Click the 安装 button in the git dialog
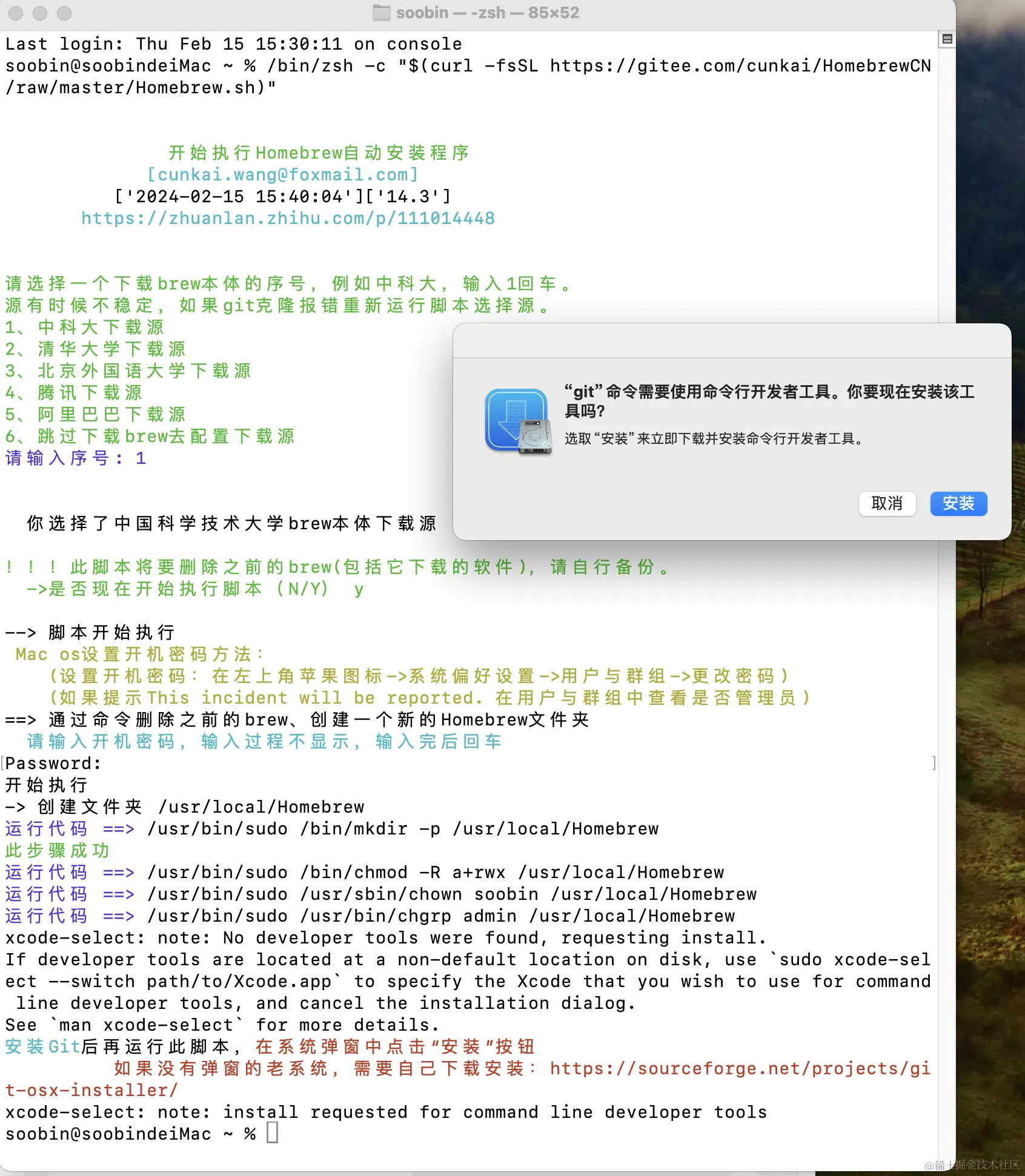Viewport: 1025px width, 1176px height. tap(958, 503)
